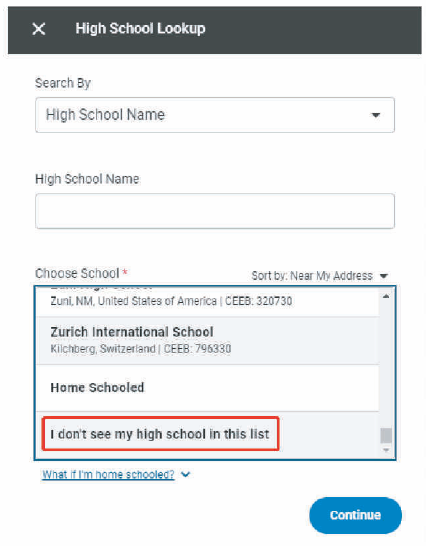Select the Zuni, NM school entry

point(208,302)
